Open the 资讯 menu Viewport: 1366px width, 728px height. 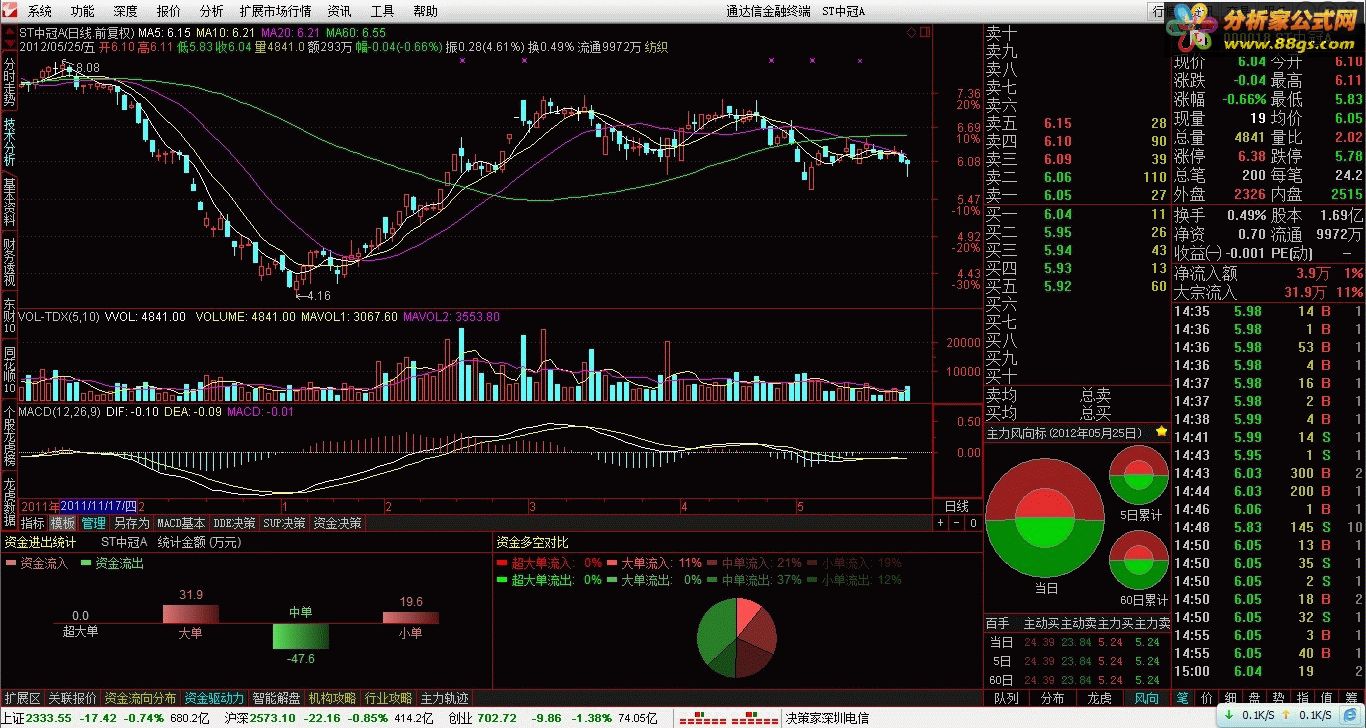[340, 12]
